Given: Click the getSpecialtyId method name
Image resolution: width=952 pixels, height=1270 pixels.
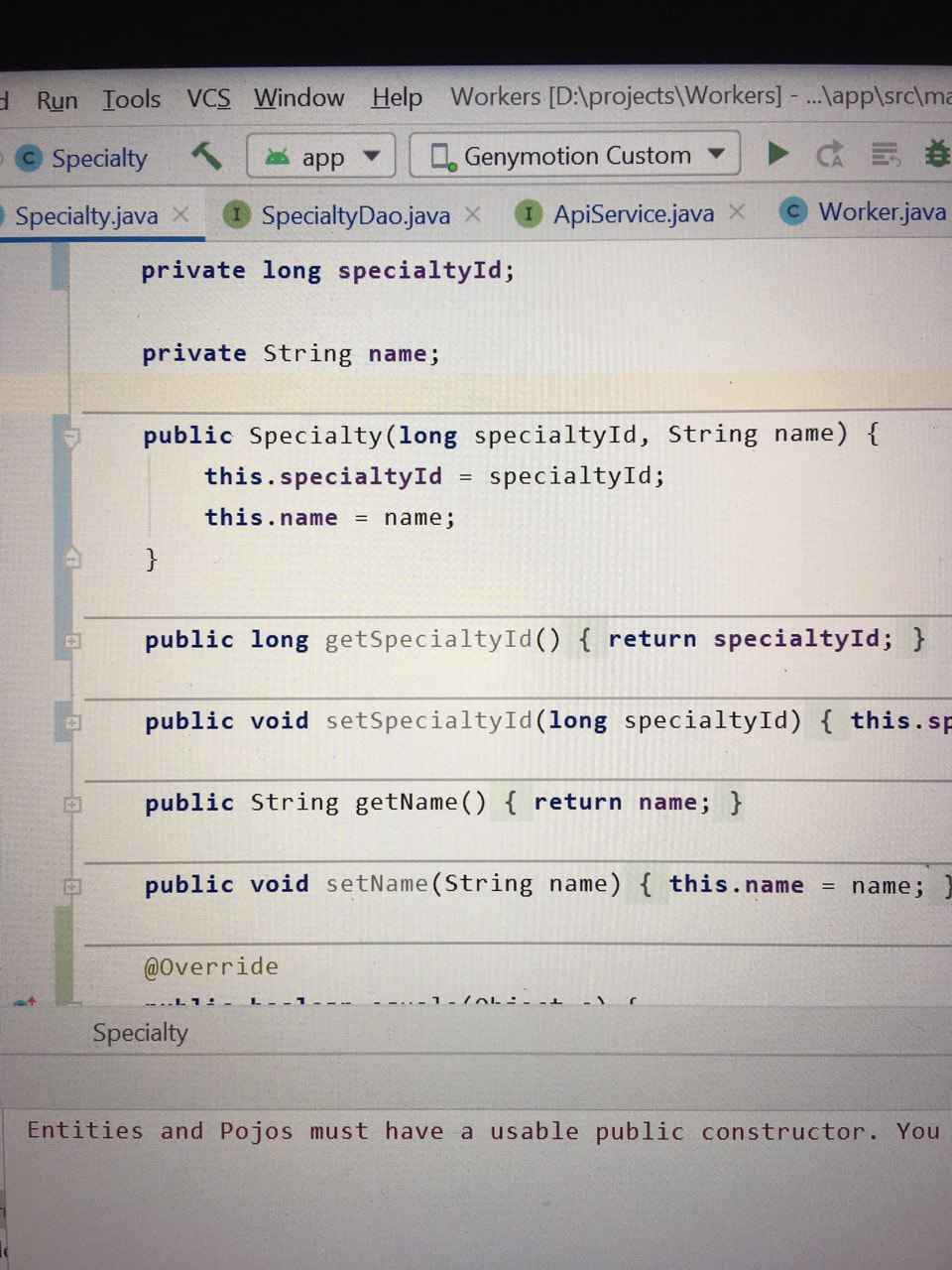Looking at the screenshot, I should point(428,639).
